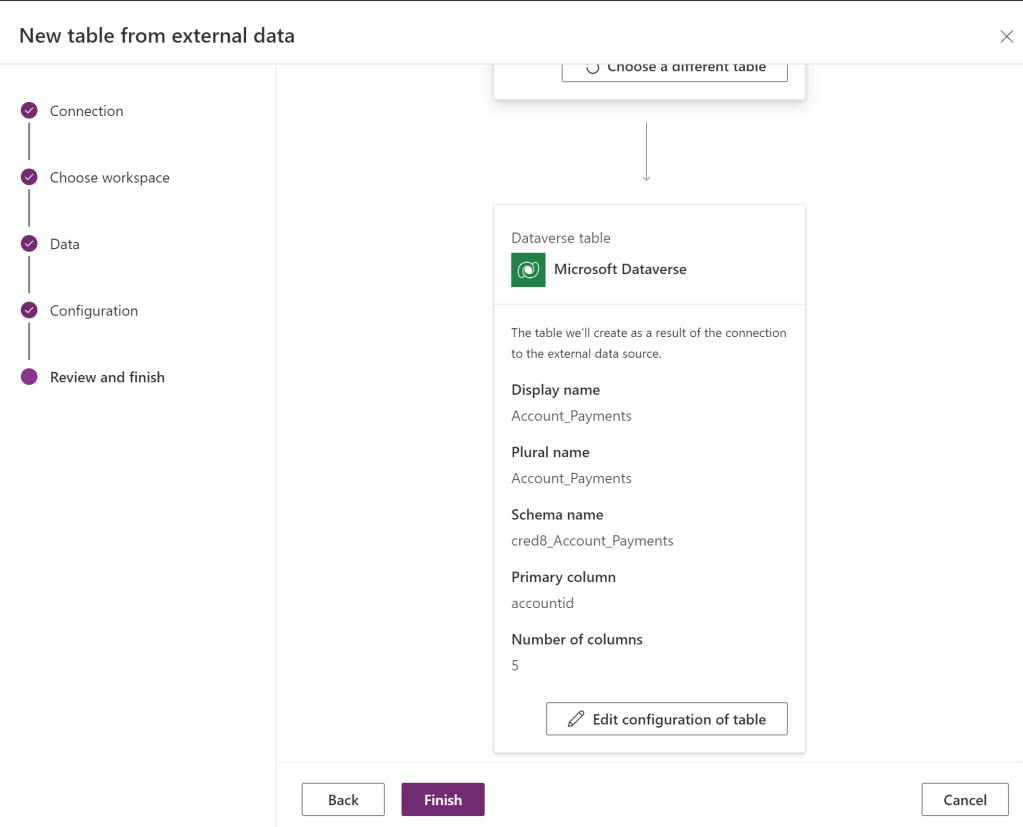The height and width of the screenshot is (827, 1023).
Task: Click the Data step checkmark icon
Action: (x=29, y=244)
